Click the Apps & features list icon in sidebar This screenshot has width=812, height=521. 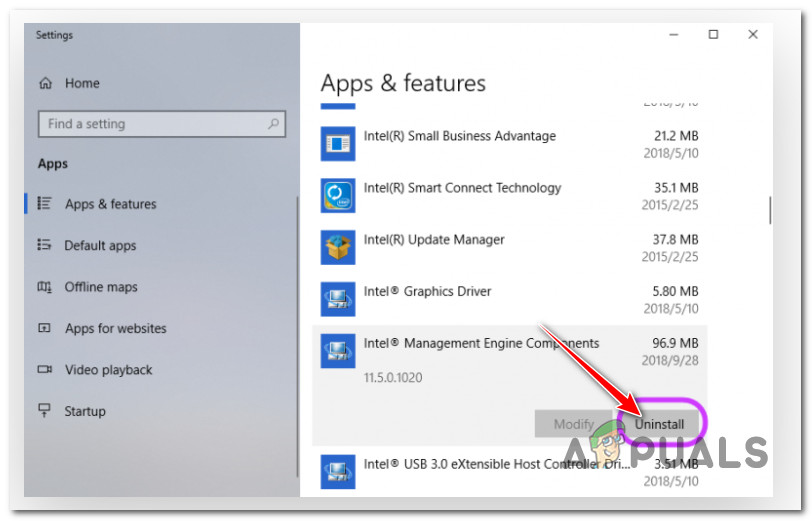pyautogui.click(x=45, y=204)
